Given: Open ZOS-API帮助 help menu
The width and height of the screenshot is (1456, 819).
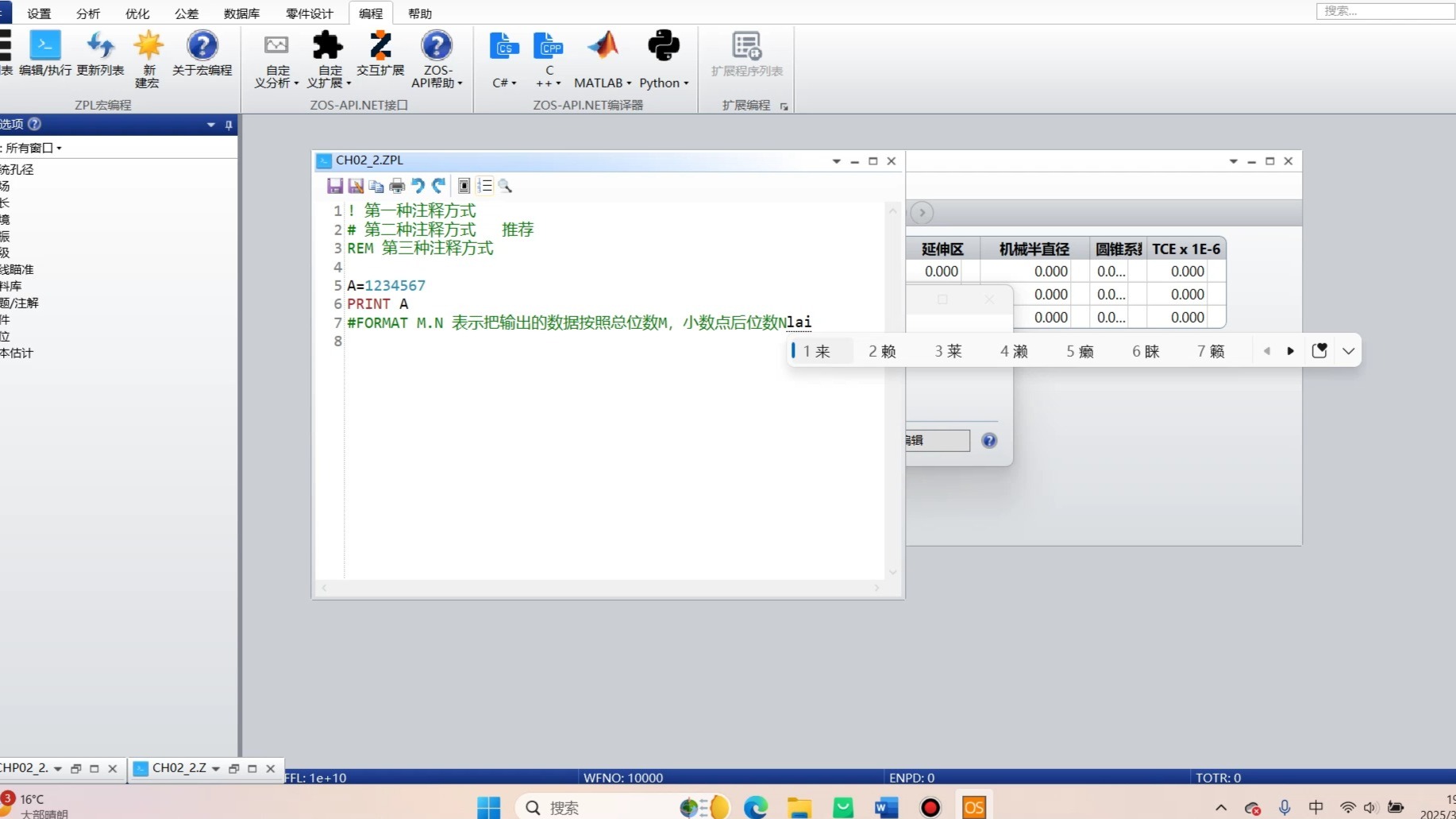Looking at the screenshot, I should pos(437,59).
